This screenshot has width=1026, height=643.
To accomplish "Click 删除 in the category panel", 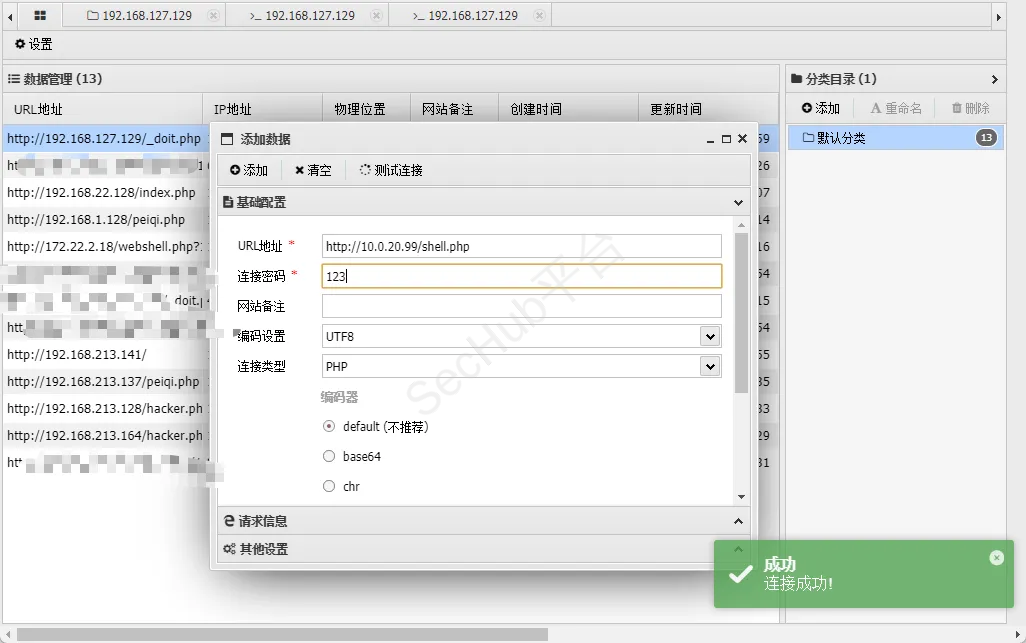I will point(970,108).
